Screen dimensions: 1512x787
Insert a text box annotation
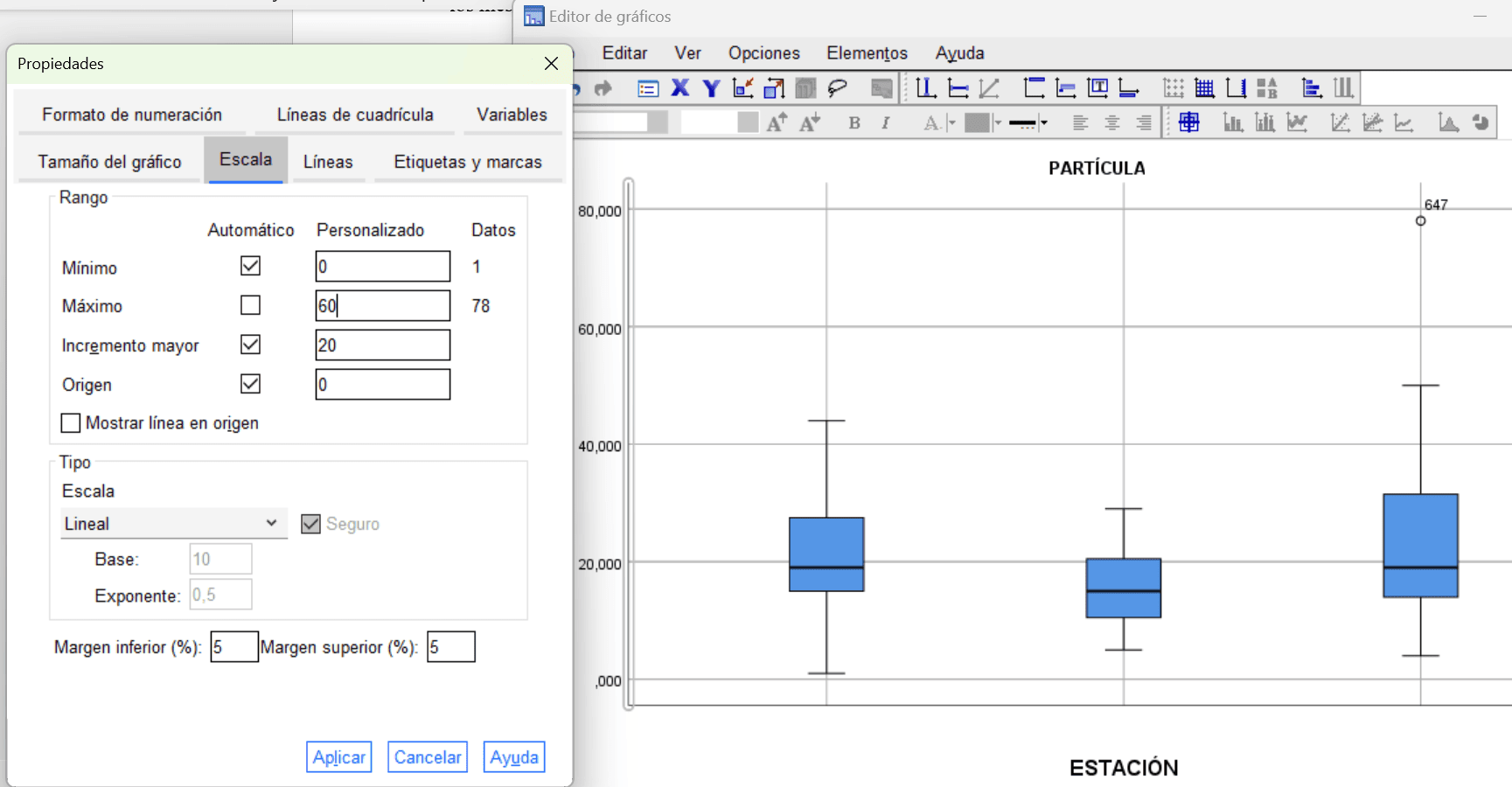click(x=1097, y=88)
